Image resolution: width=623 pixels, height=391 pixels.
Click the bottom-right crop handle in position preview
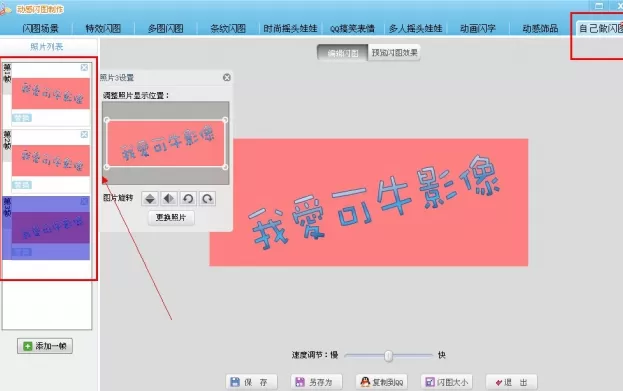tap(225, 167)
